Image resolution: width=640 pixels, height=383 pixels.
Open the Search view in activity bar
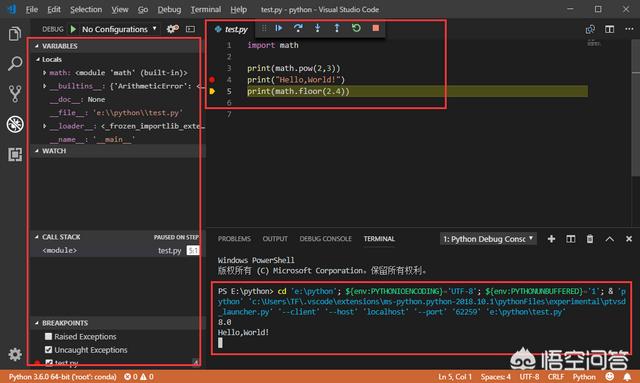15,63
